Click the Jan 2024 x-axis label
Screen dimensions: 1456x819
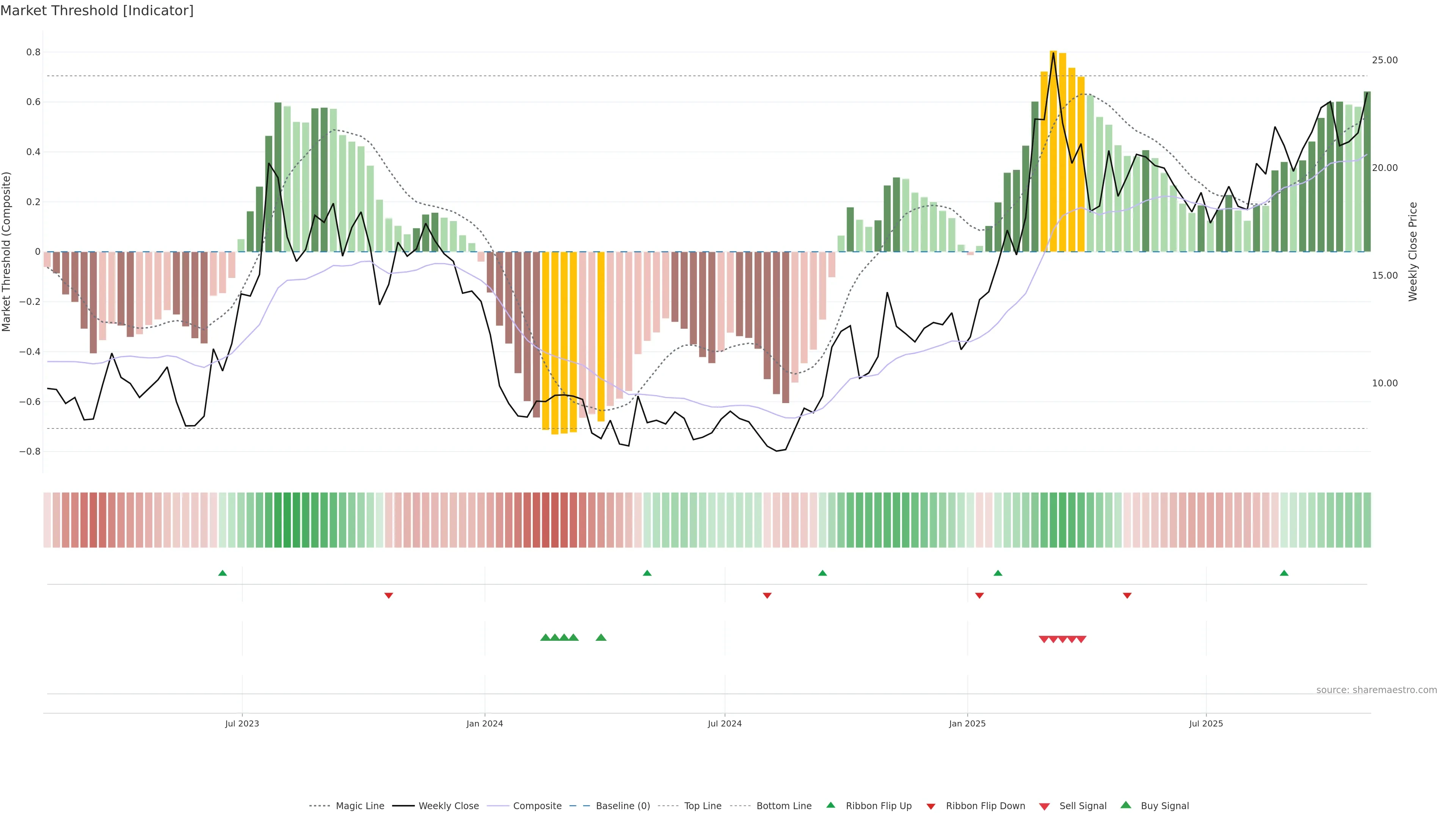click(x=485, y=723)
